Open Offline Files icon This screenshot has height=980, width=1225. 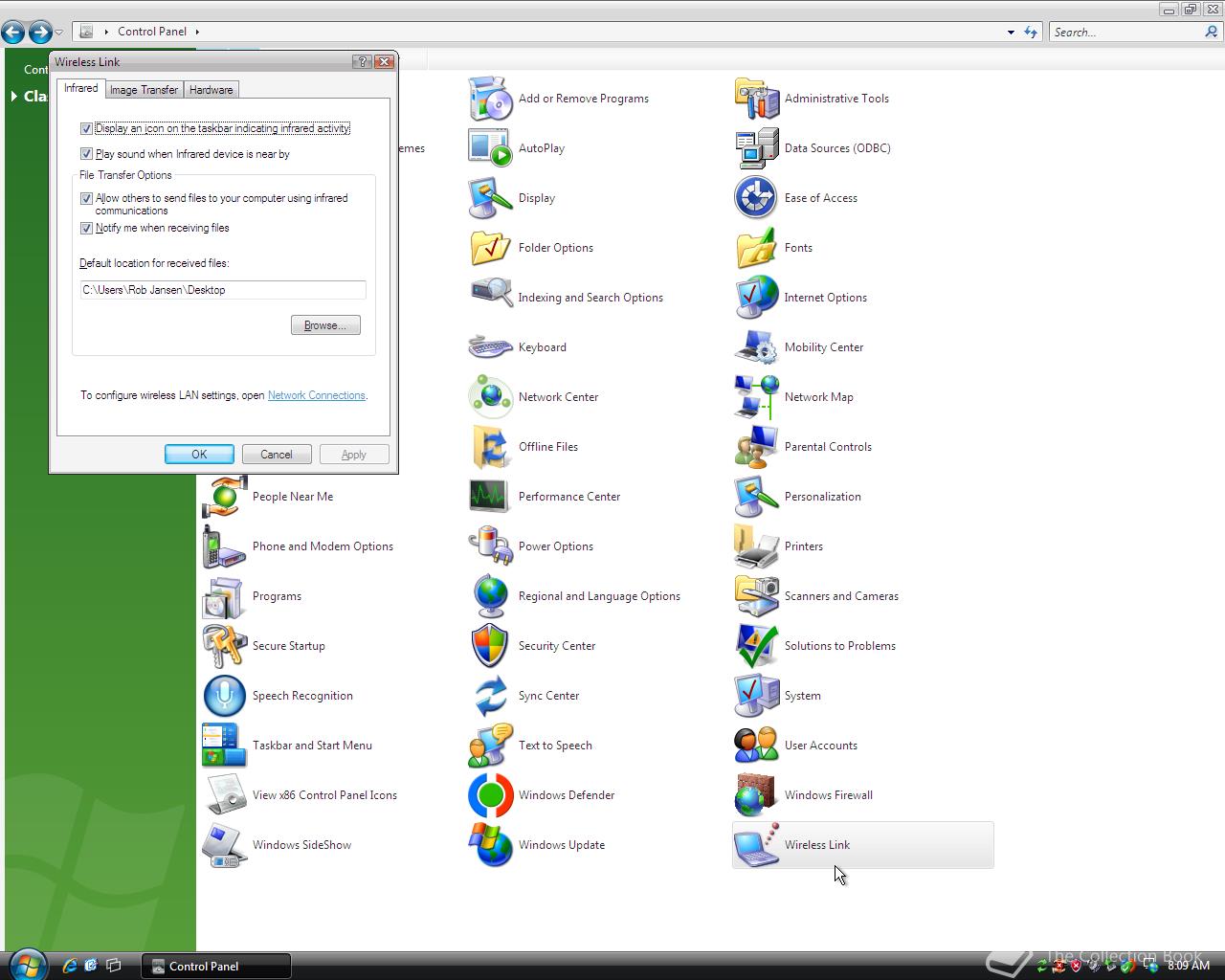[491, 447]
